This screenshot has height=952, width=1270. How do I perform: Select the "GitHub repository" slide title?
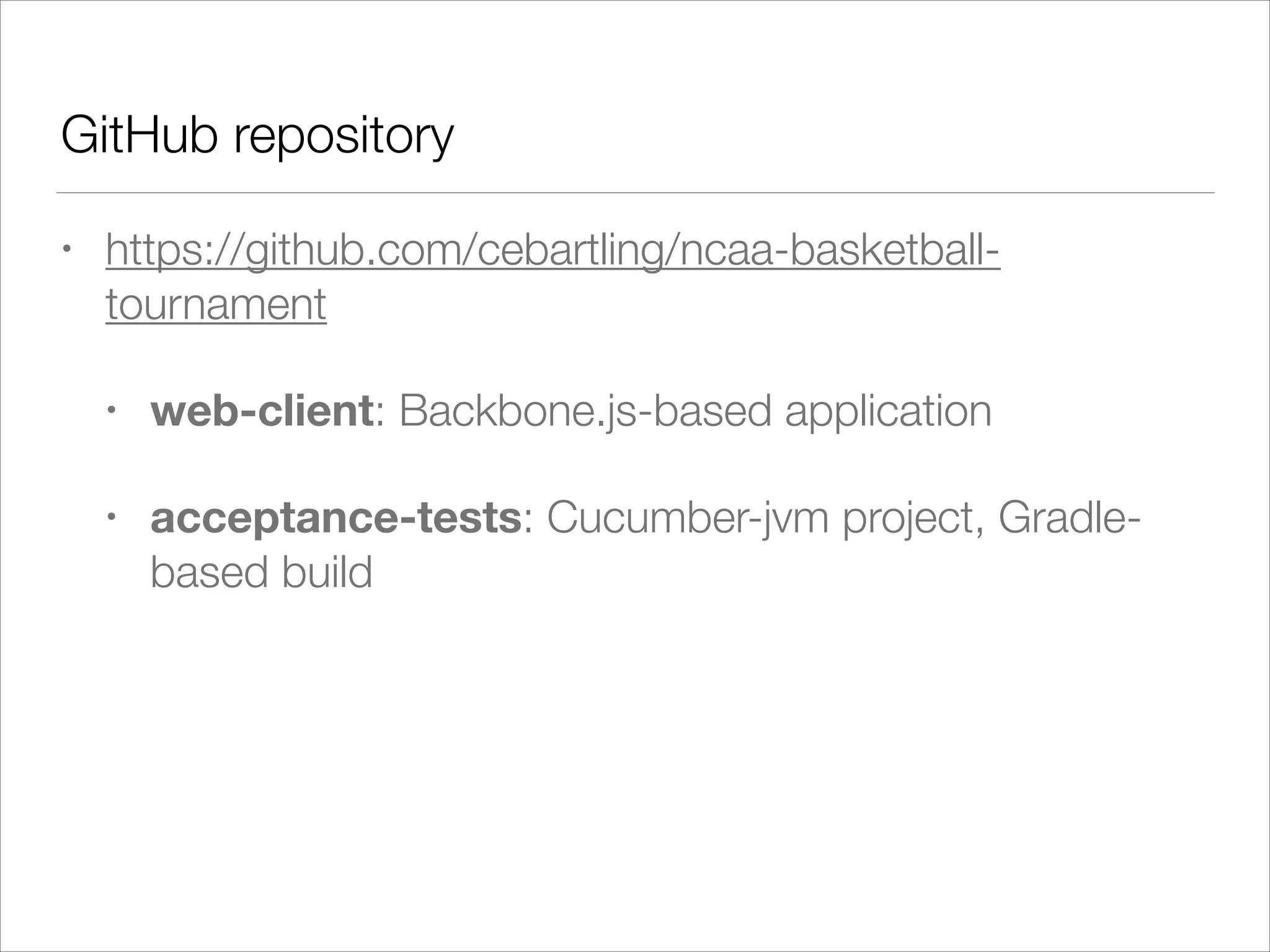pyautogui.click(x=257, y=136)
